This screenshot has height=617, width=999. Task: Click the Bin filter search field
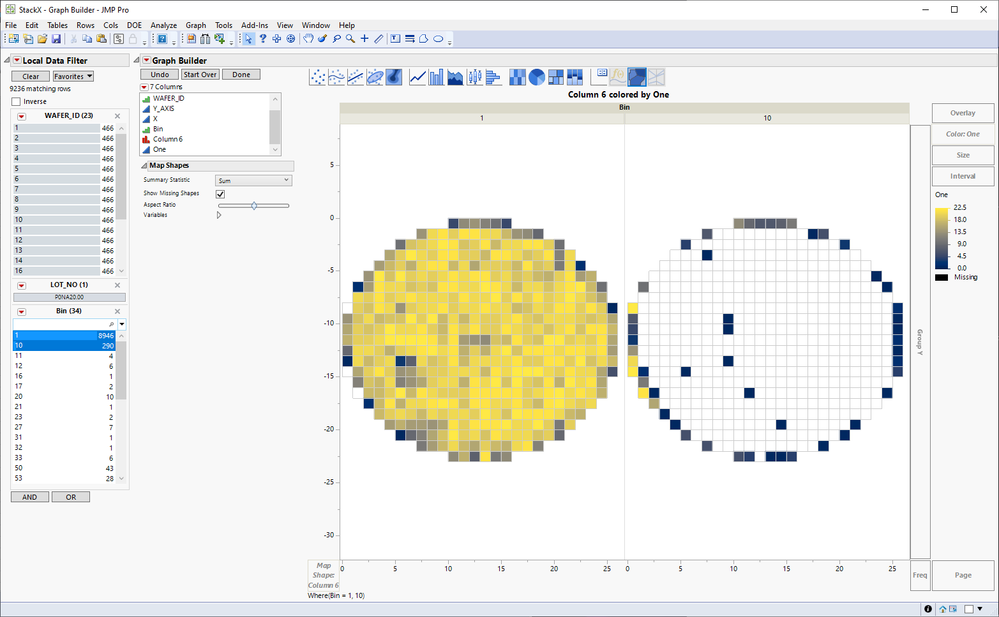coord(65,324)
